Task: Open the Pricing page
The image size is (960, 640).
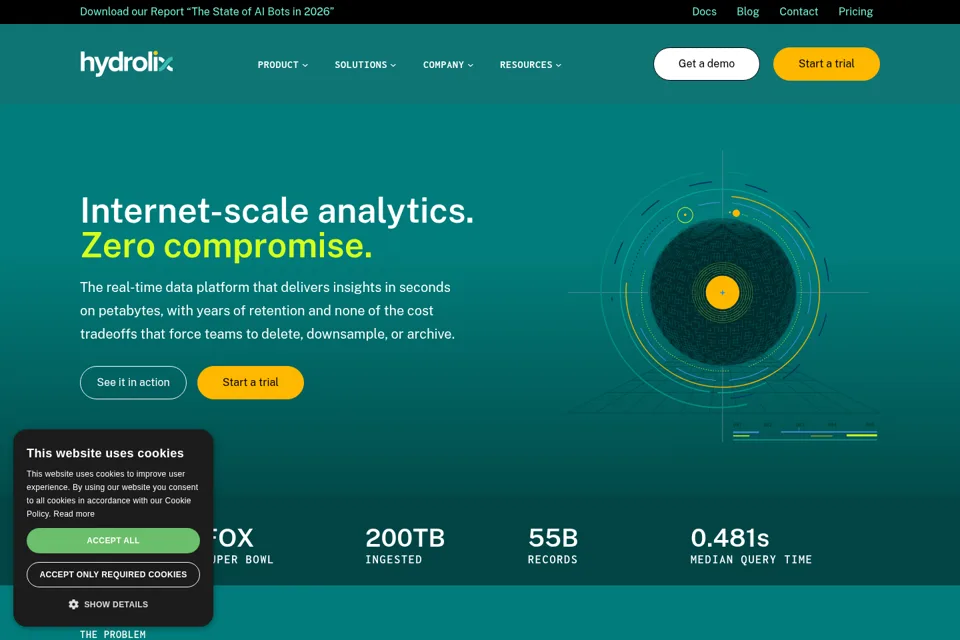Action: 855,12
